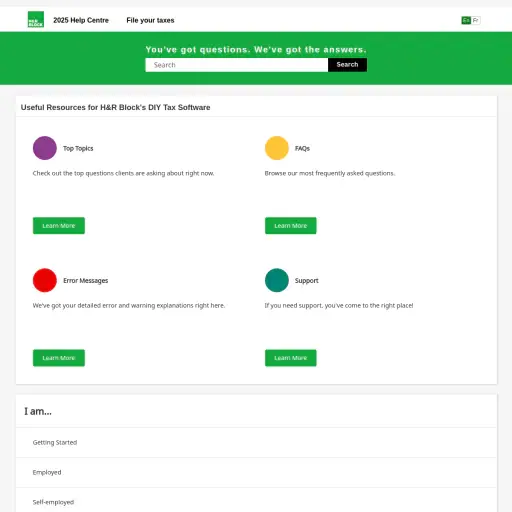The image size is (512, 512).
Task: Open the Top Topics heading
Action: pos(78,148)
